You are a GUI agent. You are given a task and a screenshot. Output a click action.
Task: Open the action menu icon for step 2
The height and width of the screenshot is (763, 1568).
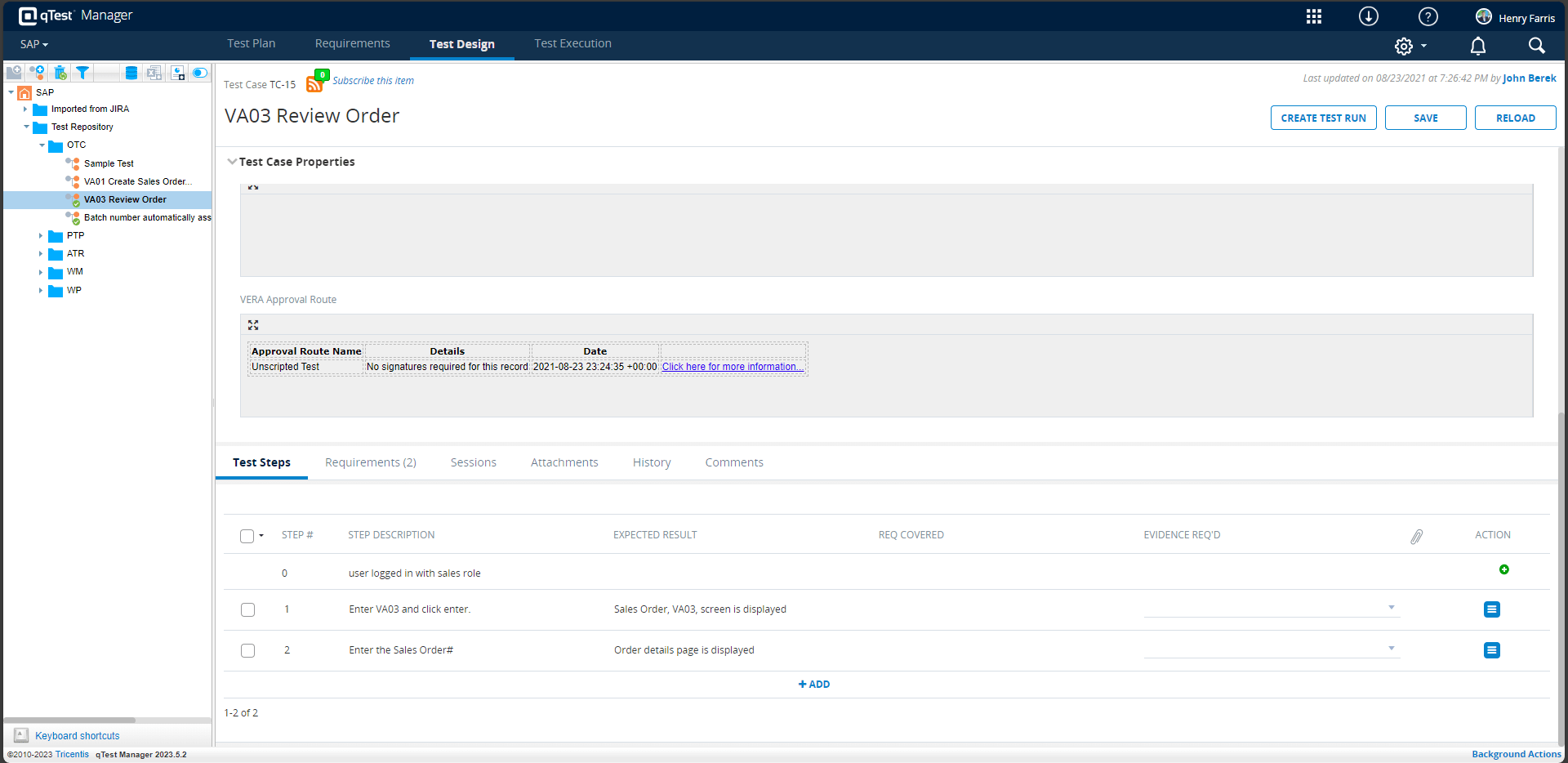point(1491,650)
